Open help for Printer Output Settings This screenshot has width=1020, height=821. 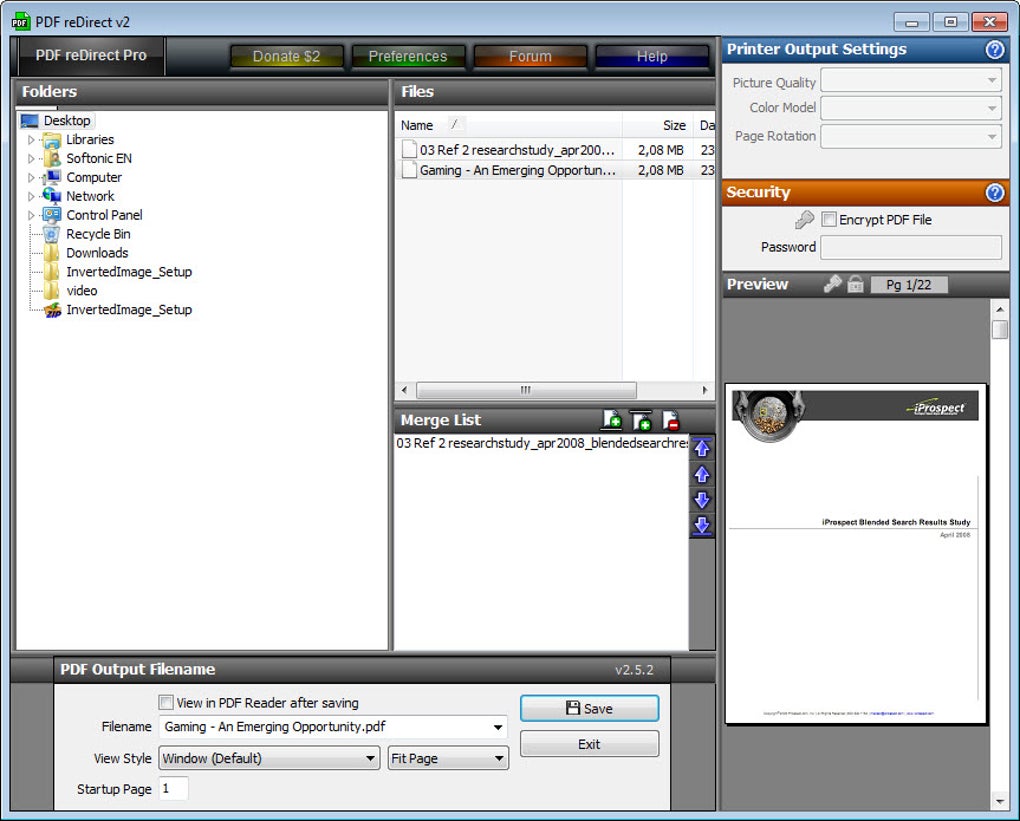click(994, 50)
